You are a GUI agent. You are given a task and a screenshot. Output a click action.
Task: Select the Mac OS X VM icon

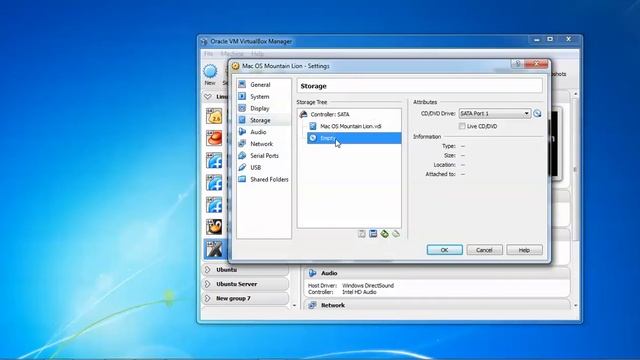click(x=214, y=249)
